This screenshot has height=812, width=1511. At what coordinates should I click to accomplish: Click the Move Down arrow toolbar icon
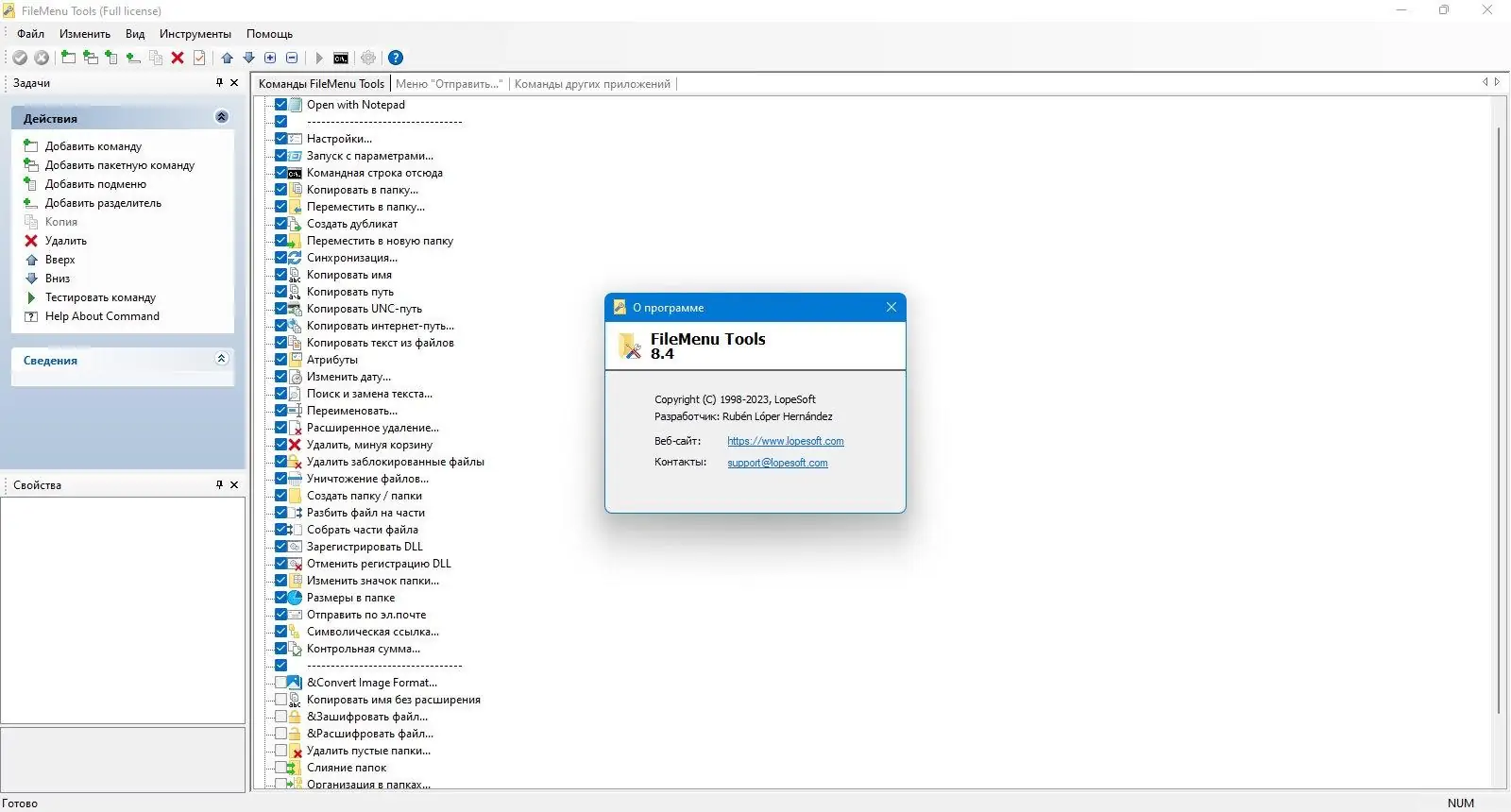[248, 58]
